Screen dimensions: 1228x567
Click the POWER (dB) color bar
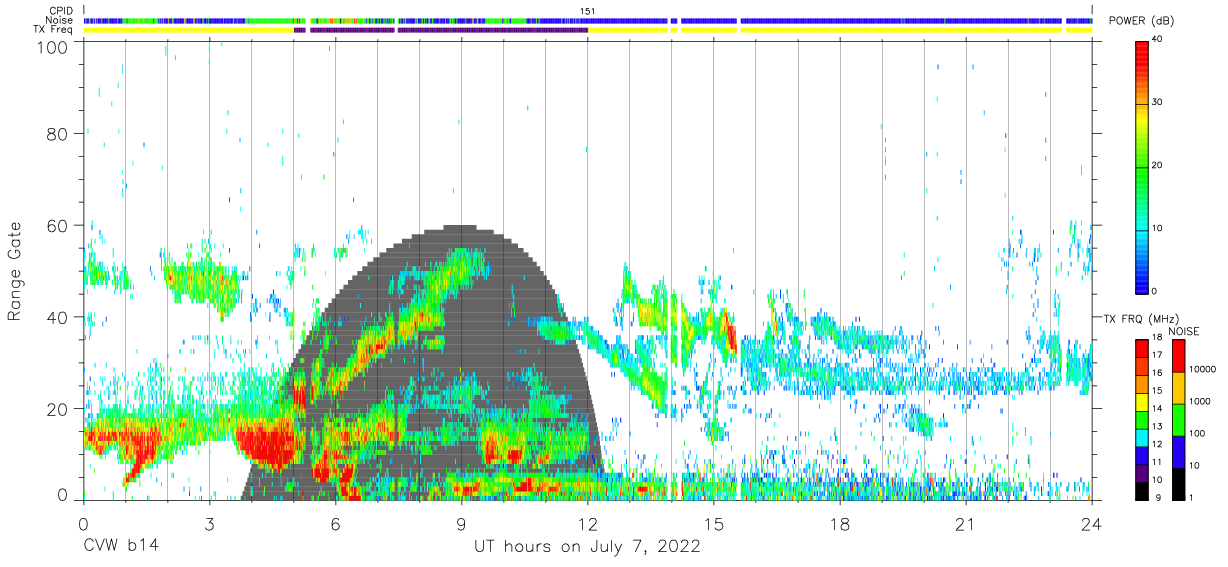point(1142,166)
